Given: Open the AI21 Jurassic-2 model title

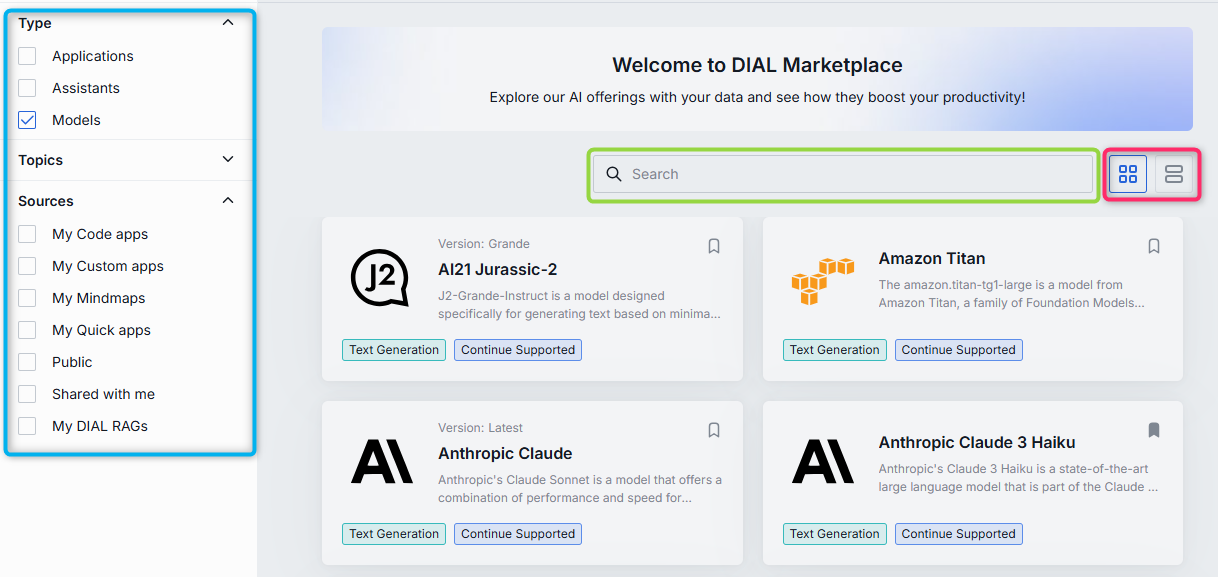Looking at the screenshot, I should click(x=498, y=269).
